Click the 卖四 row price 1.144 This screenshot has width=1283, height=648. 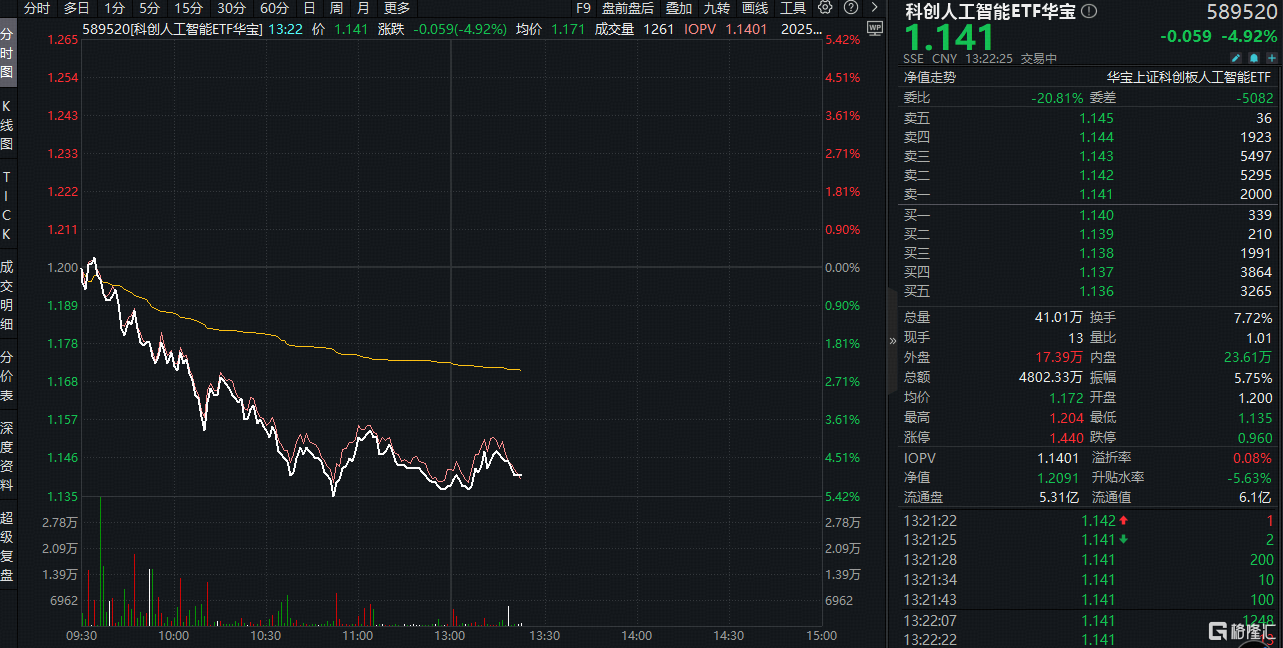pyautogui.click(x=1096, y=137)
